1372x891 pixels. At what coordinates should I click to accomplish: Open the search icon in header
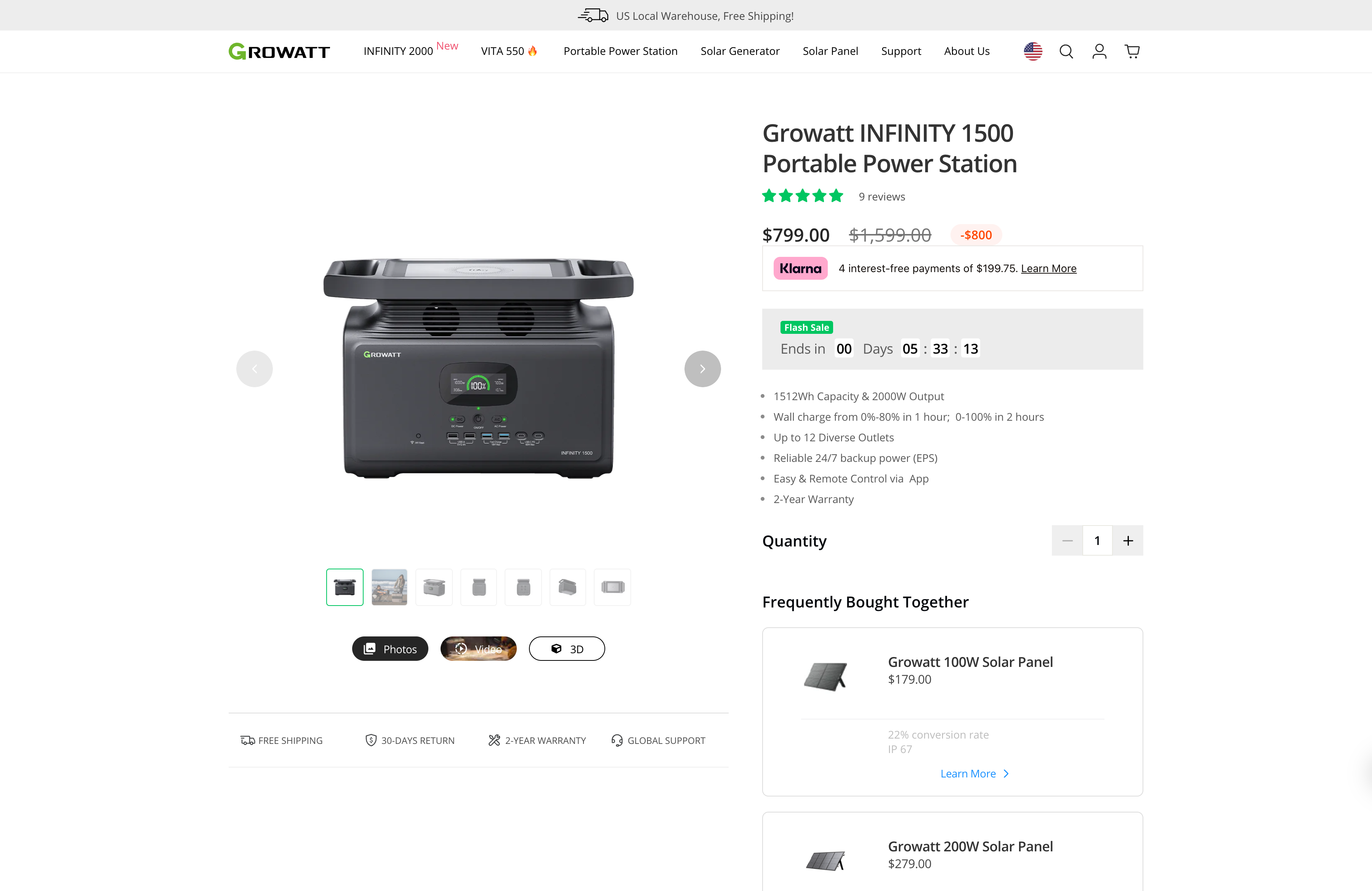[1066, 52]
